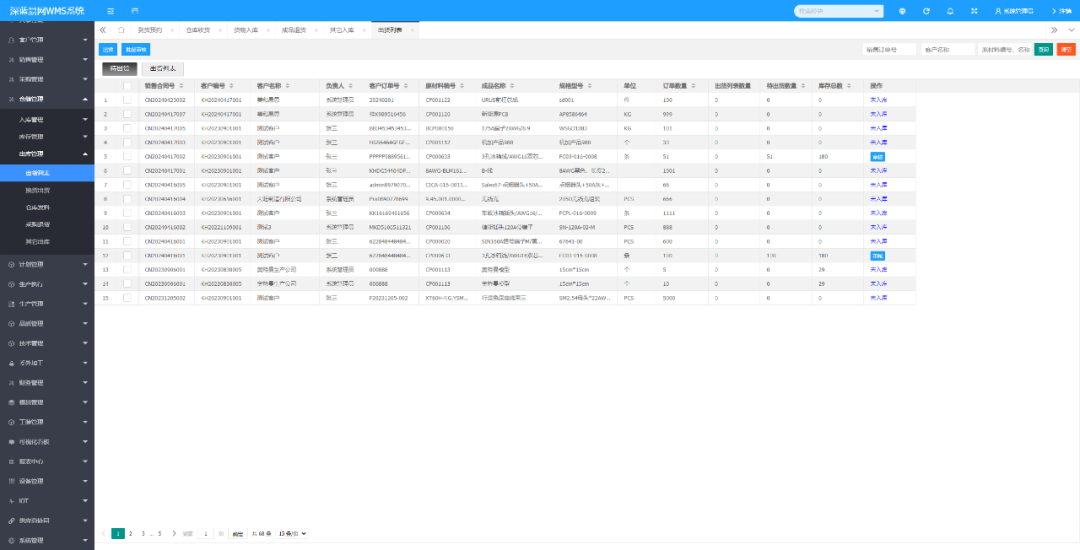The height and width of the screenshot is (550, 1080).
Task: Sort by the 销售合同号 column sort icon
Action: pos(182,86)
